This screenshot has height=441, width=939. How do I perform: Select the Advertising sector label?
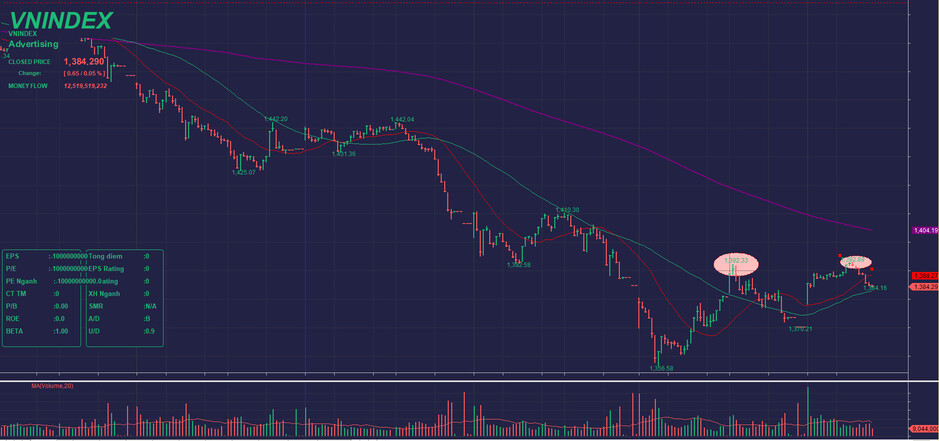(x=34, y=44)
